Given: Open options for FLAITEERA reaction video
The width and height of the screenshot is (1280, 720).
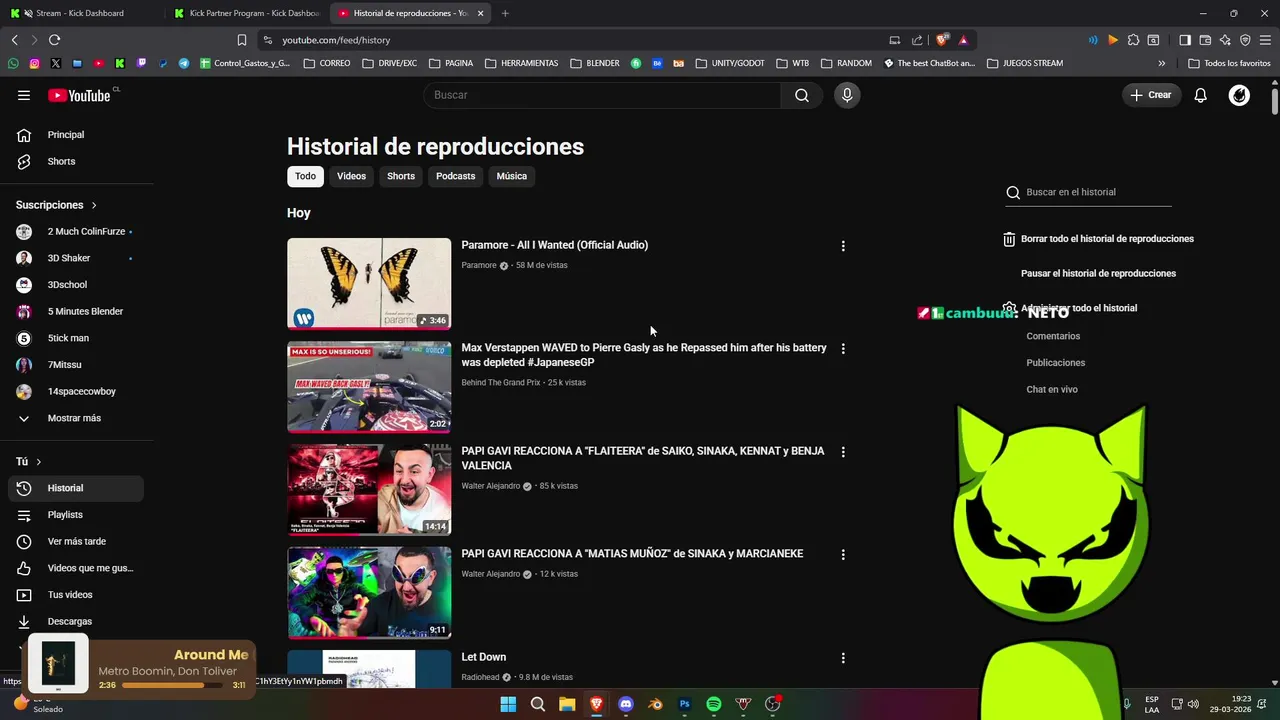Looking at the screenshot, I should point(843,452).
